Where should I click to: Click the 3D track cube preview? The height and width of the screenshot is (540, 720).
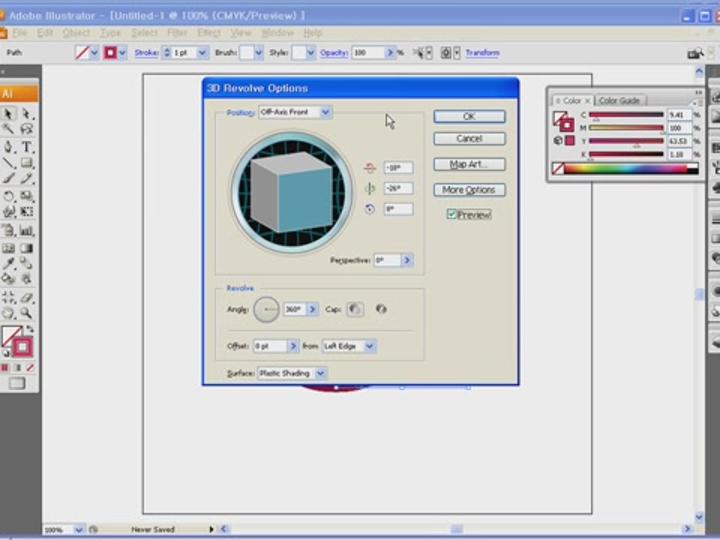pos(292,192)
